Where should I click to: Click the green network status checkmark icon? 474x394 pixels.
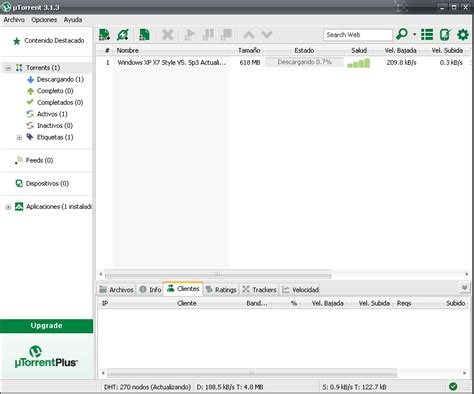point(453,386)
